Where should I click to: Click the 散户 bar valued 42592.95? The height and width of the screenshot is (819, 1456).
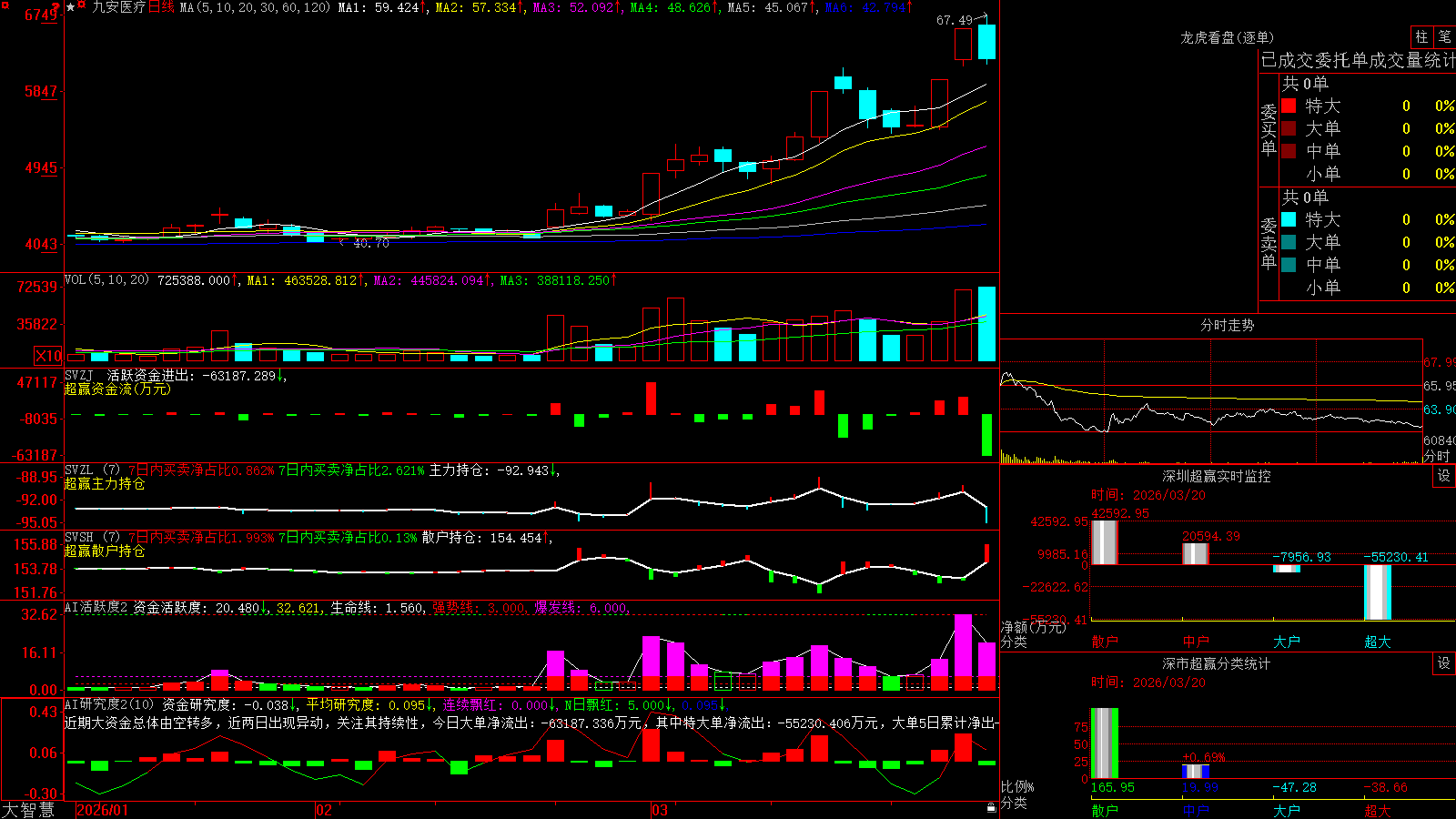pos(1104,542)
